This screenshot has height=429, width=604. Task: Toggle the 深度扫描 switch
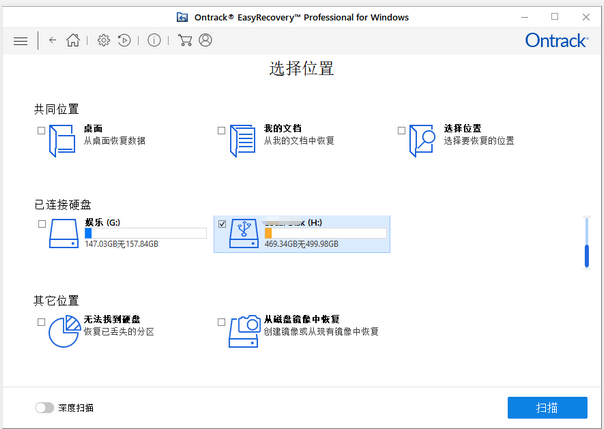tap(44, 408)
